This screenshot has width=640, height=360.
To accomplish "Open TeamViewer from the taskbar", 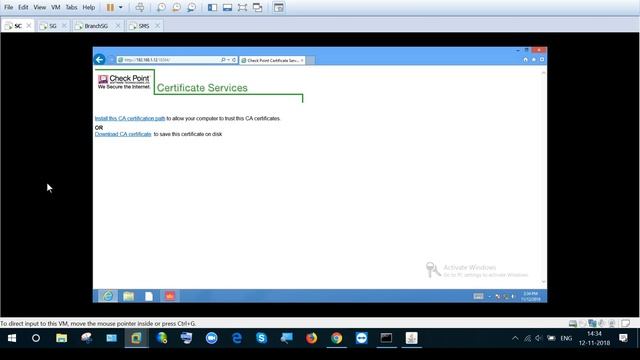I will 362,338.
